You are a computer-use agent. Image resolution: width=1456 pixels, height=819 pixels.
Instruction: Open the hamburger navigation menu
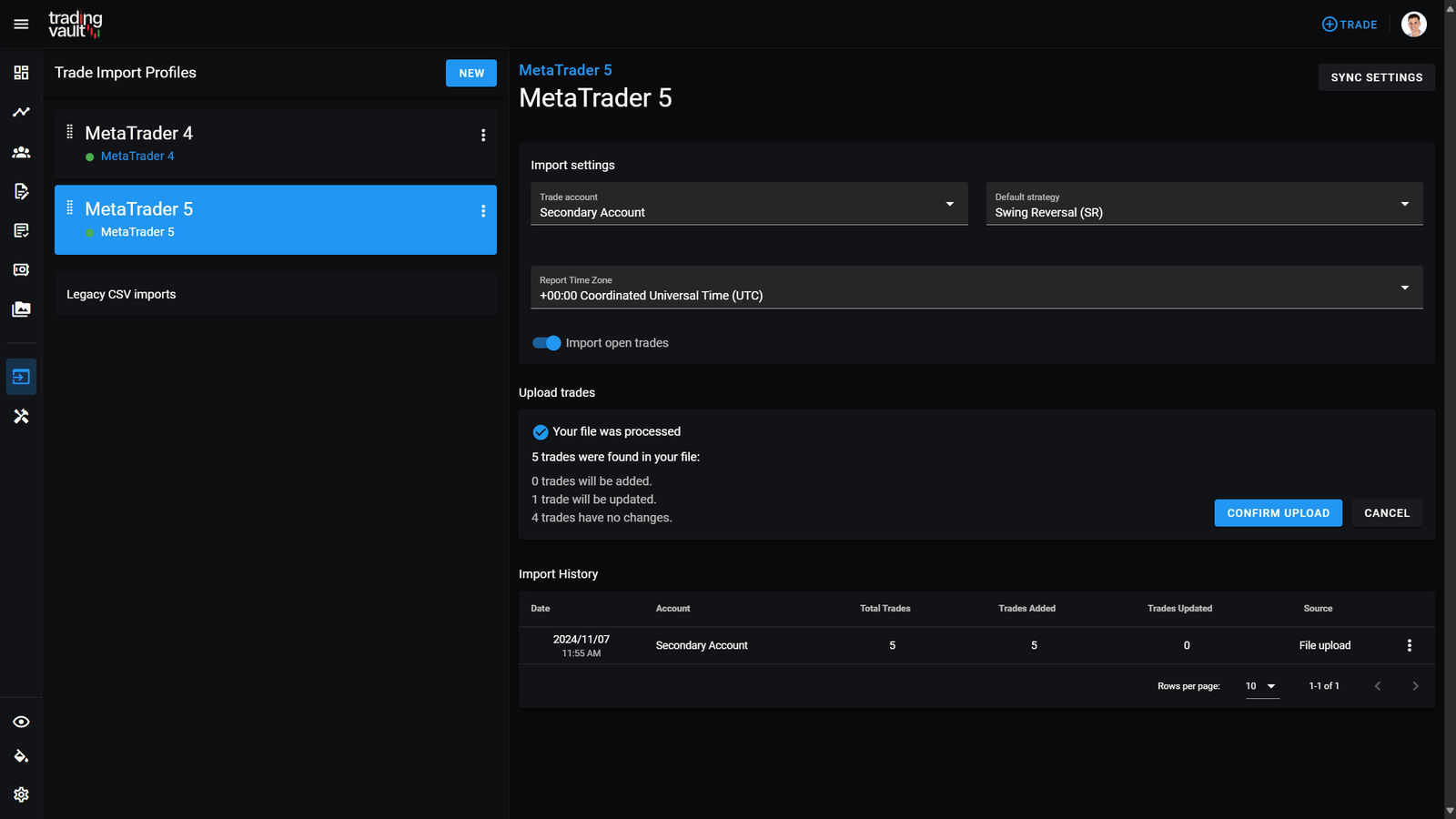pos(21,25)
